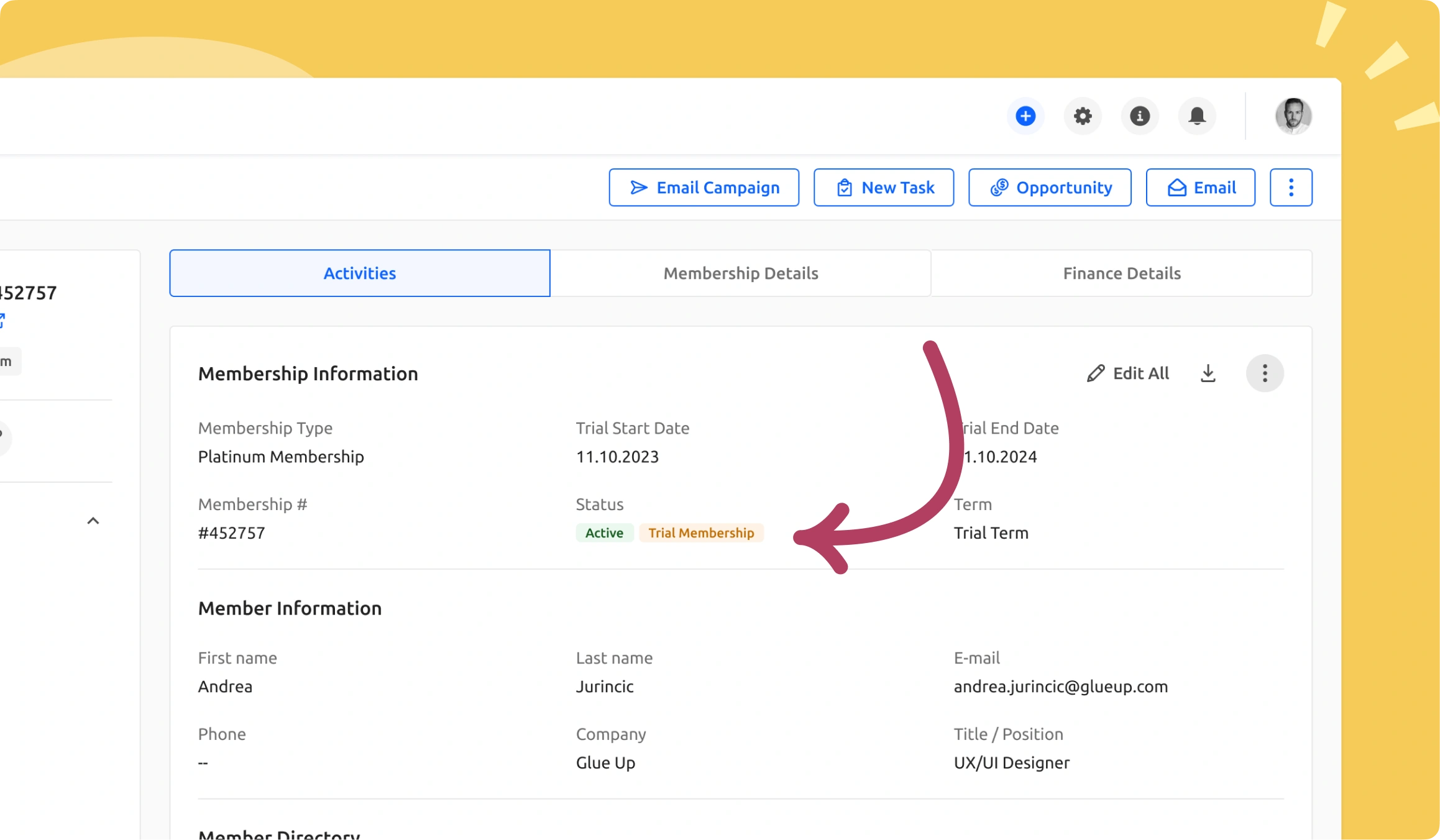The height and width of the screenshot is (840, 1440).
Task: Click external link icon under member number
Action: click(x=2, y=321)
